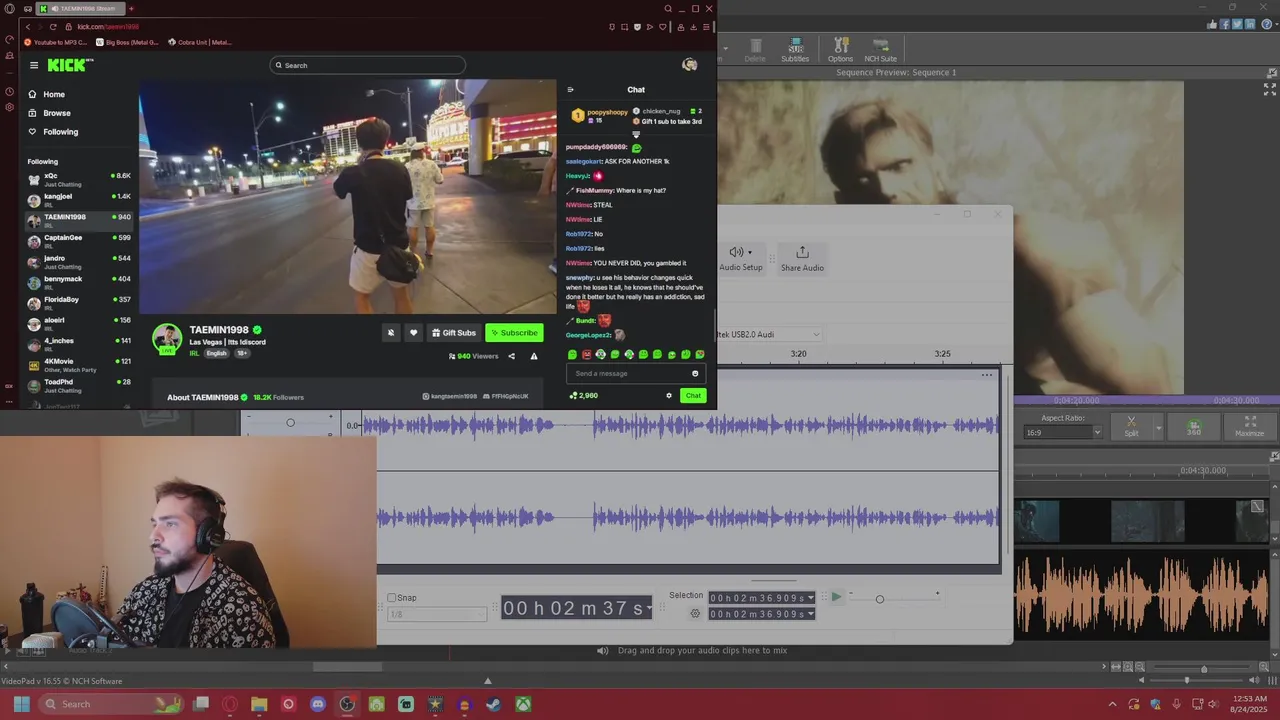Open selection start time dropdown
Viewport: 1280px width, 720px height.
coord(810,598)
